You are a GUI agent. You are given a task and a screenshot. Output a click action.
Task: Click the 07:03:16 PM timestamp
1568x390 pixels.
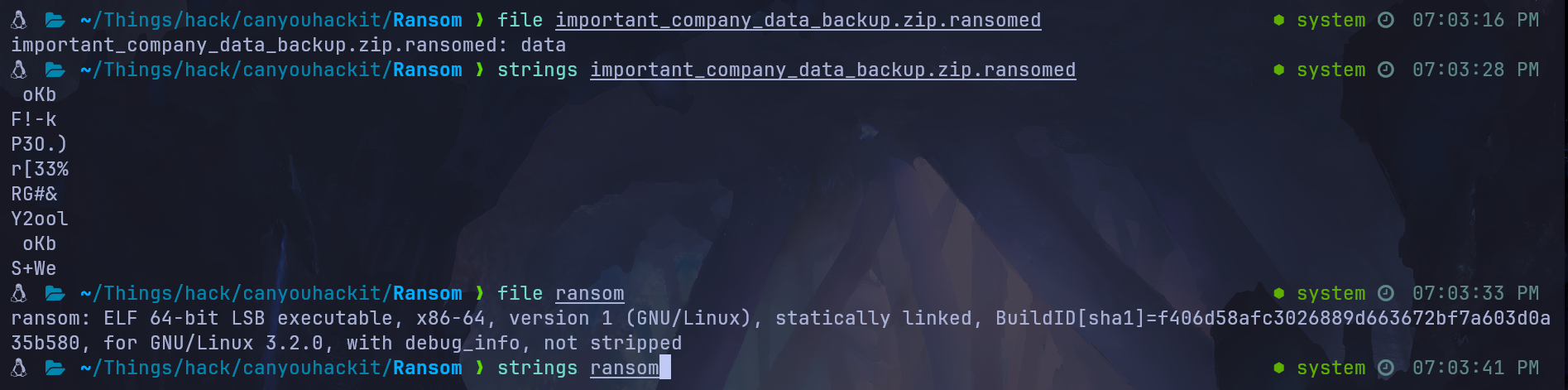pos(1475,20)
